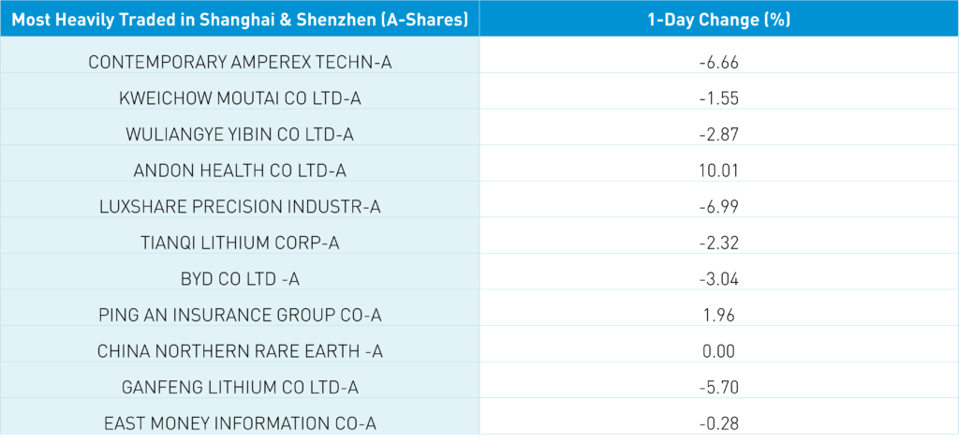Click the -6.66 change value

click(x=718, y=62)
